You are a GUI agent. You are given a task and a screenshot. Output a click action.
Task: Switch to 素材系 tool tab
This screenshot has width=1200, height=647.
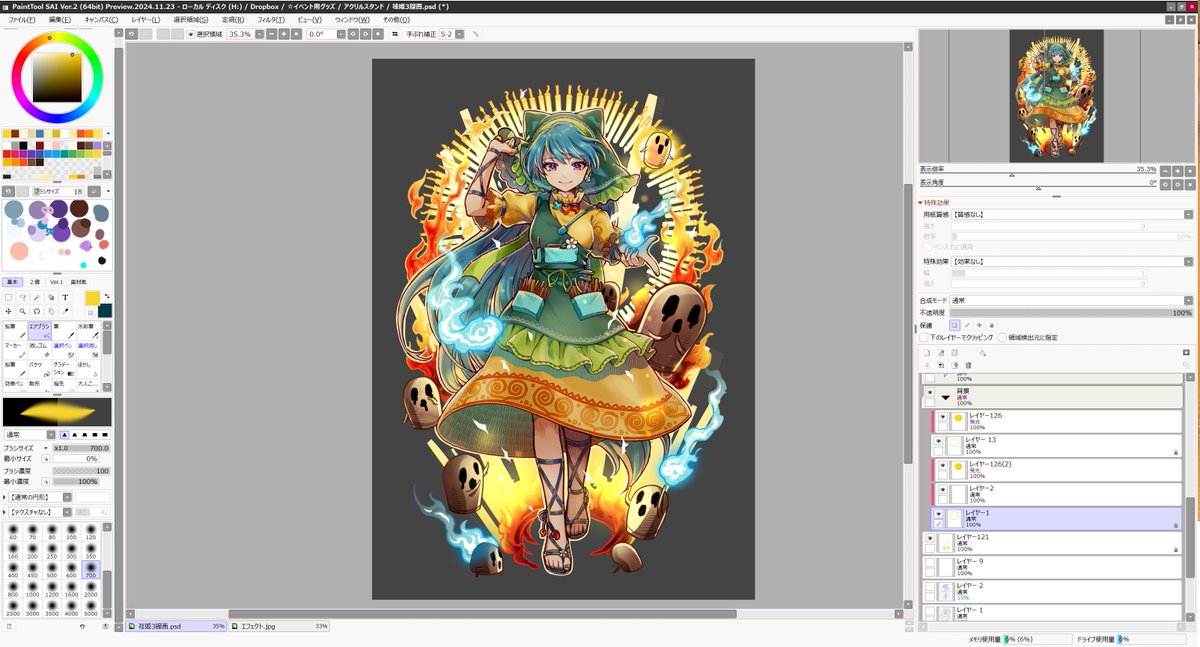click(x=78, y=282)
